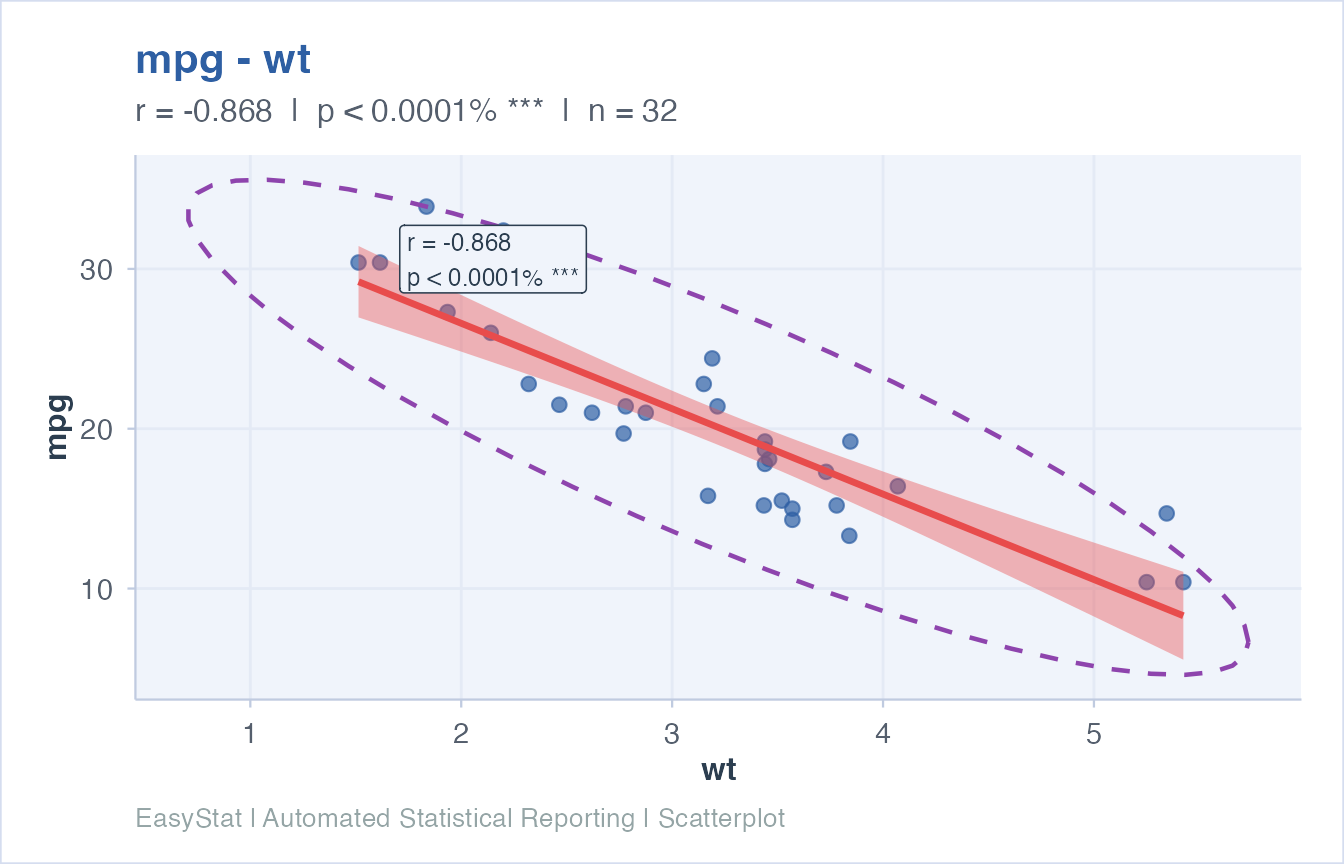Click the "n = 32" sample size text
1344x864 pixels.
pos(632,111)
